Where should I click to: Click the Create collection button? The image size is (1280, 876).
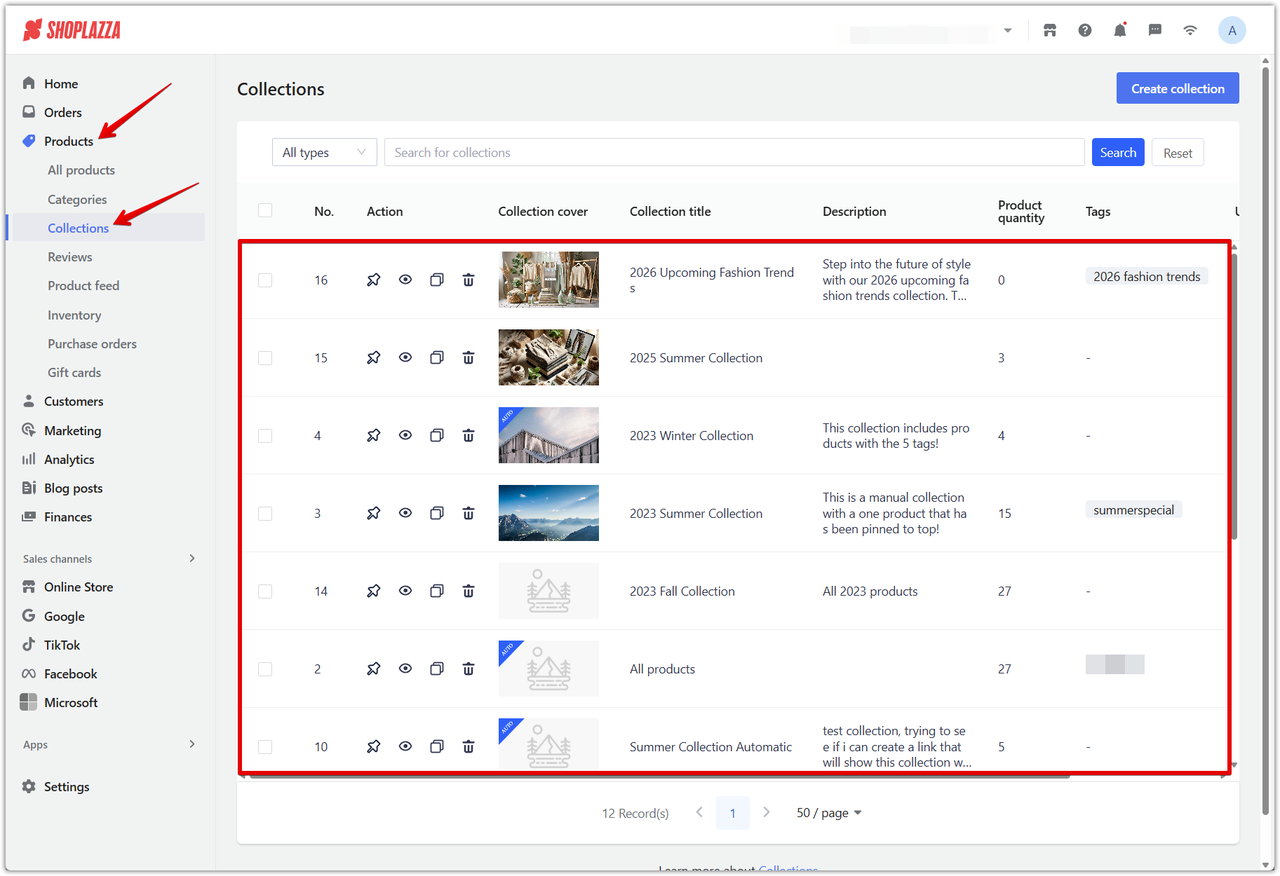(x=1177, y=88)
